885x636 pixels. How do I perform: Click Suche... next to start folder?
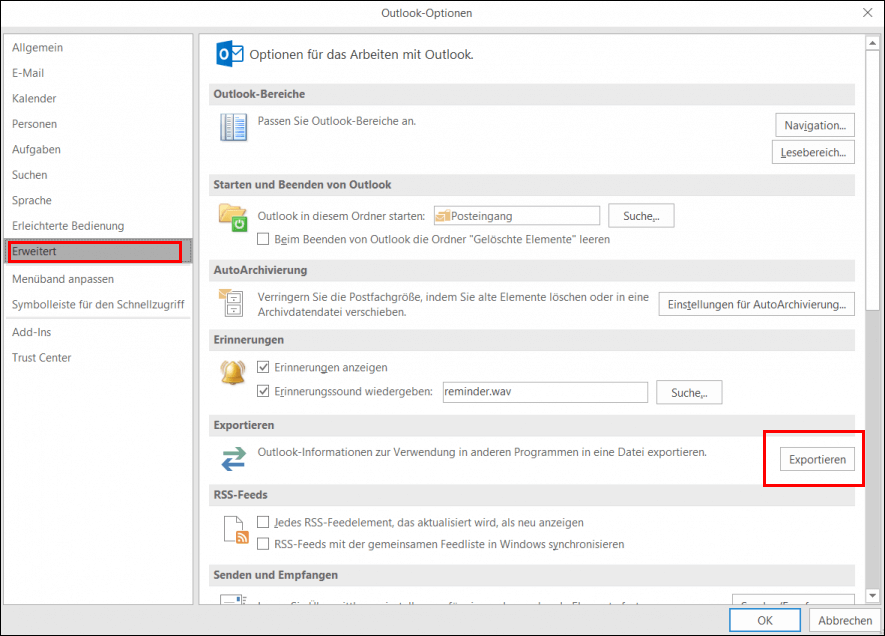click(x=641, y=216)
